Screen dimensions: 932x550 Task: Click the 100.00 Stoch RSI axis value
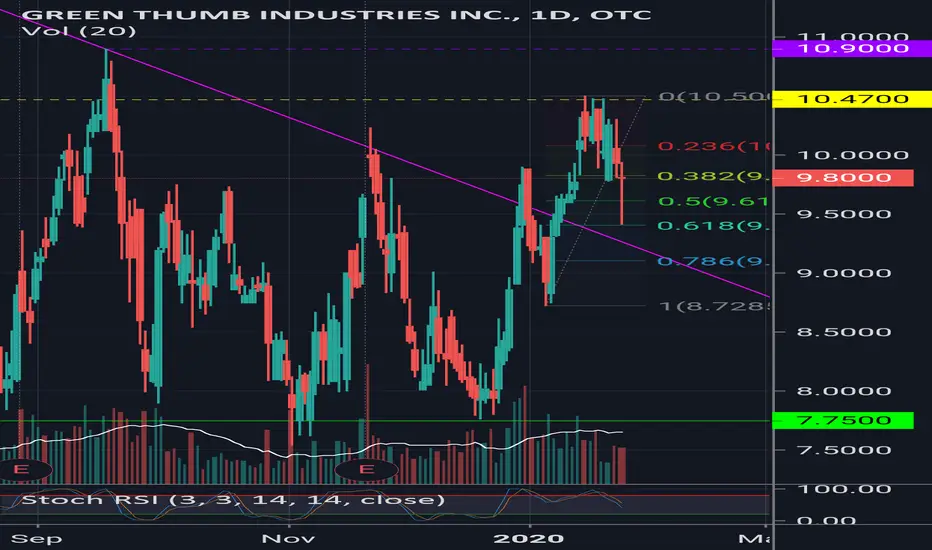844,489
